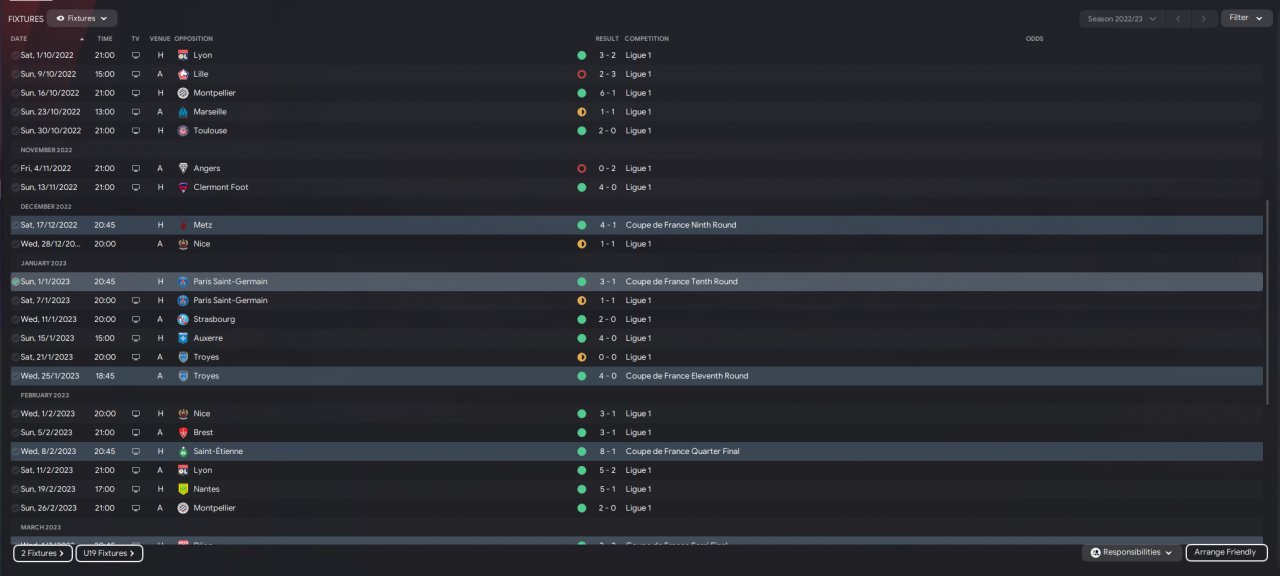Expand the Filter dropdown
The height and width of the screenshot is (576, 1280).
1246,18
